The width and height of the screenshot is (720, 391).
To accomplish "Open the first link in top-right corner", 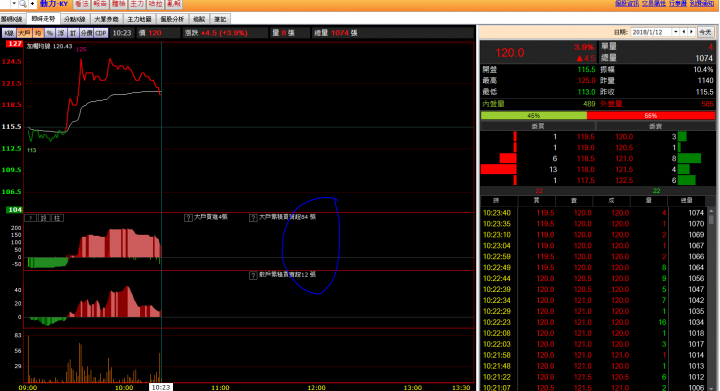I will point(627,3).
